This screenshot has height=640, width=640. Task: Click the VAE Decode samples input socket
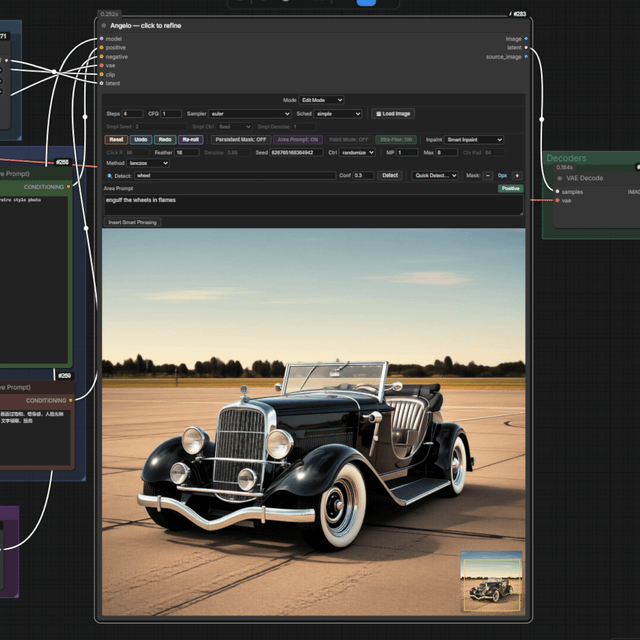(557, 191)
